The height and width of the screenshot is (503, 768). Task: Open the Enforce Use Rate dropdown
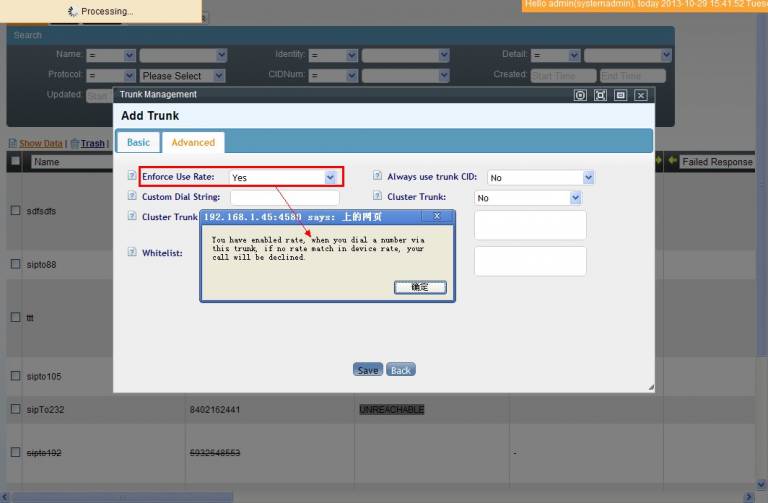284,177
